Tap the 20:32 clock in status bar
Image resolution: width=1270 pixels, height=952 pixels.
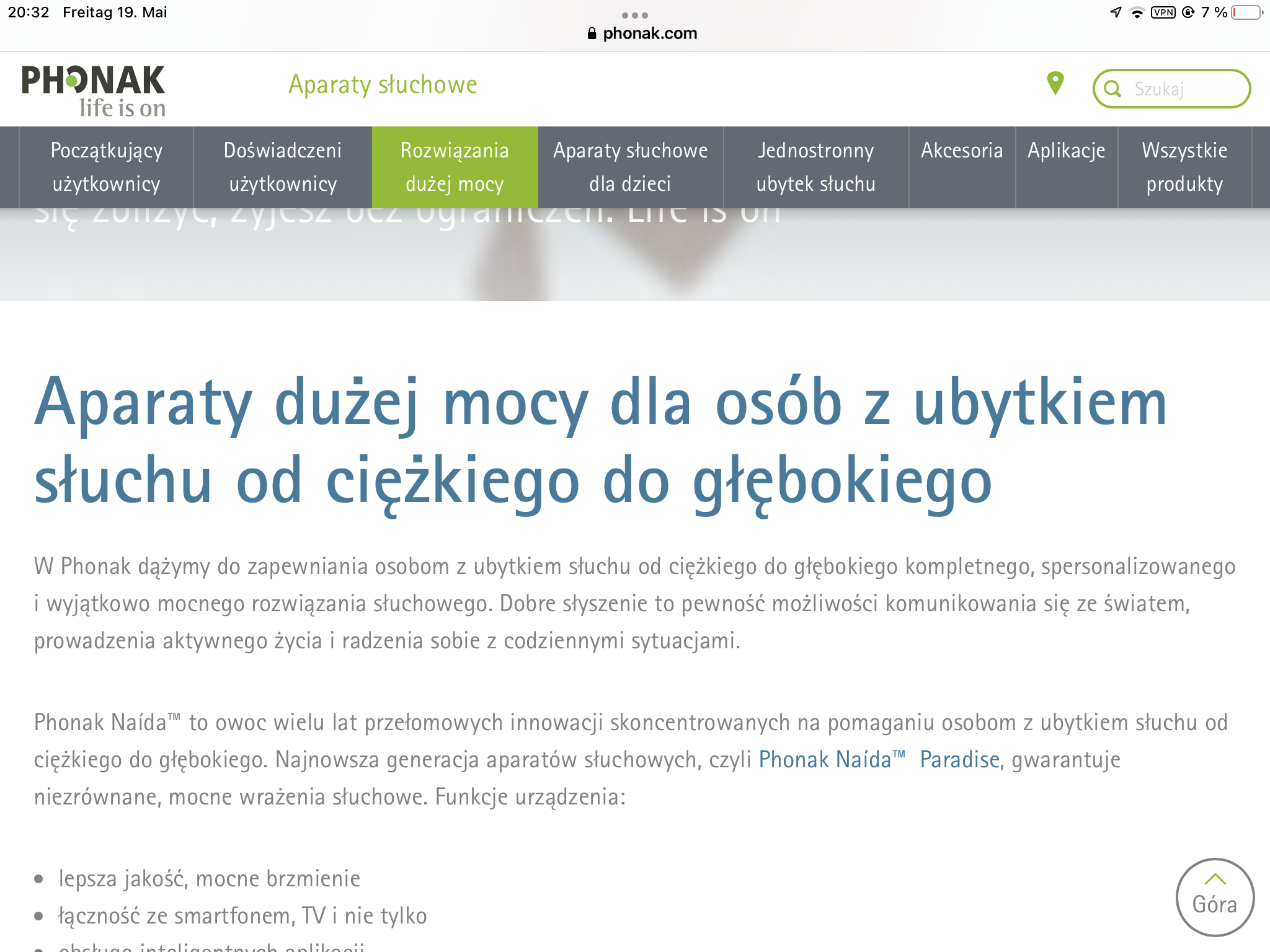pos(29,12)
